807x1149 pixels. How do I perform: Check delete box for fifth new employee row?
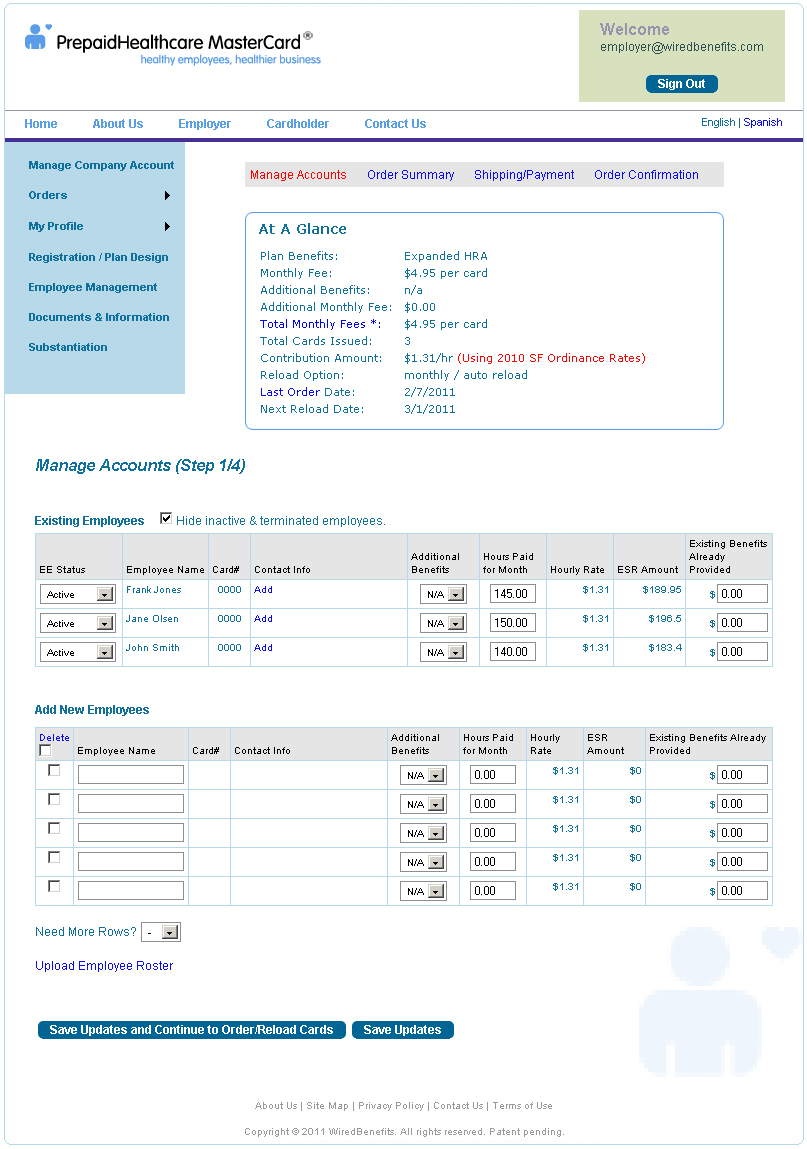(x=54, y=886)
